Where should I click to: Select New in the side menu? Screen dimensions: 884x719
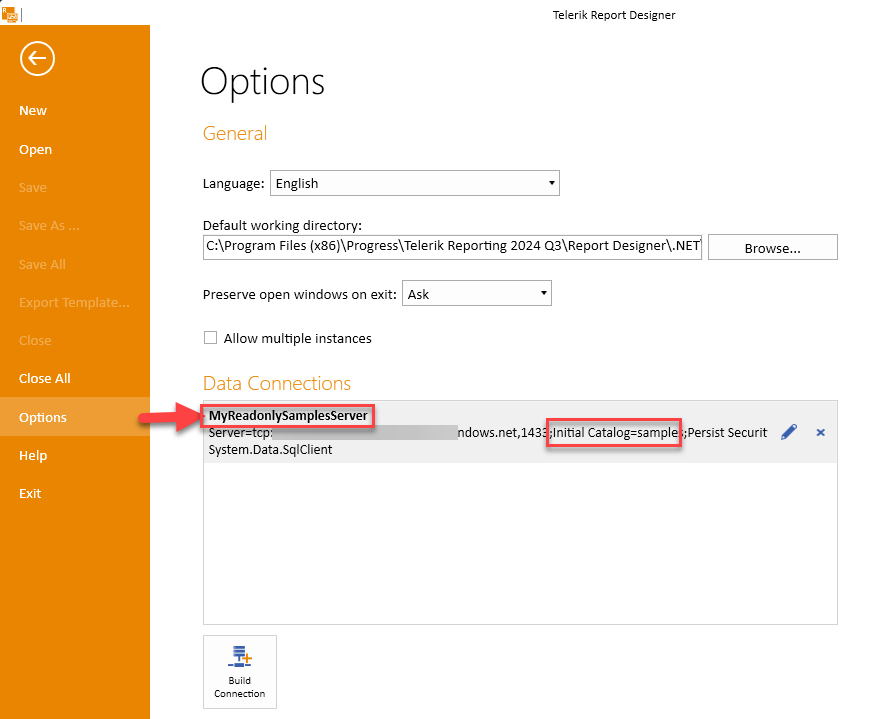(33, 111)
